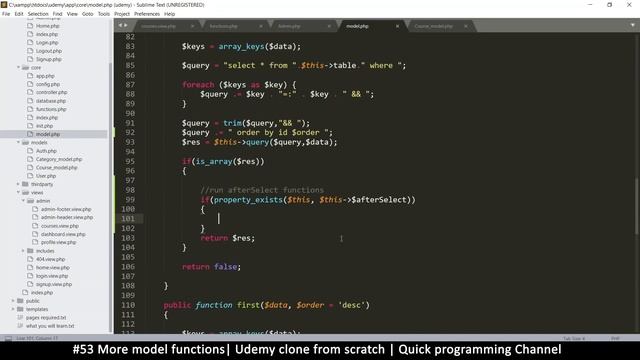Open the Selection menu
Viewport: 640px width, 360px height.
coord(38,14)
